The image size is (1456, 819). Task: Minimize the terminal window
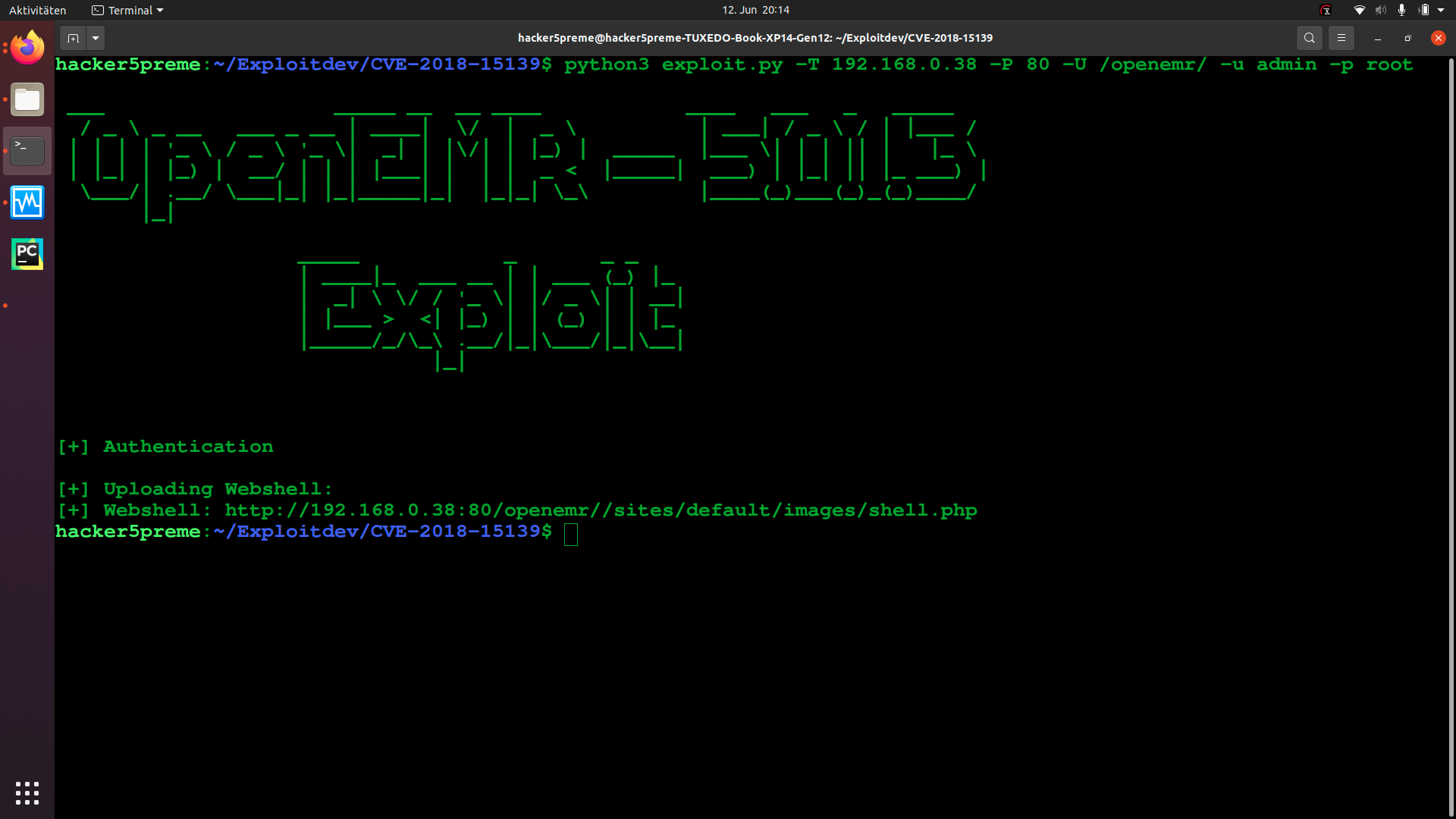(1377, 38)
